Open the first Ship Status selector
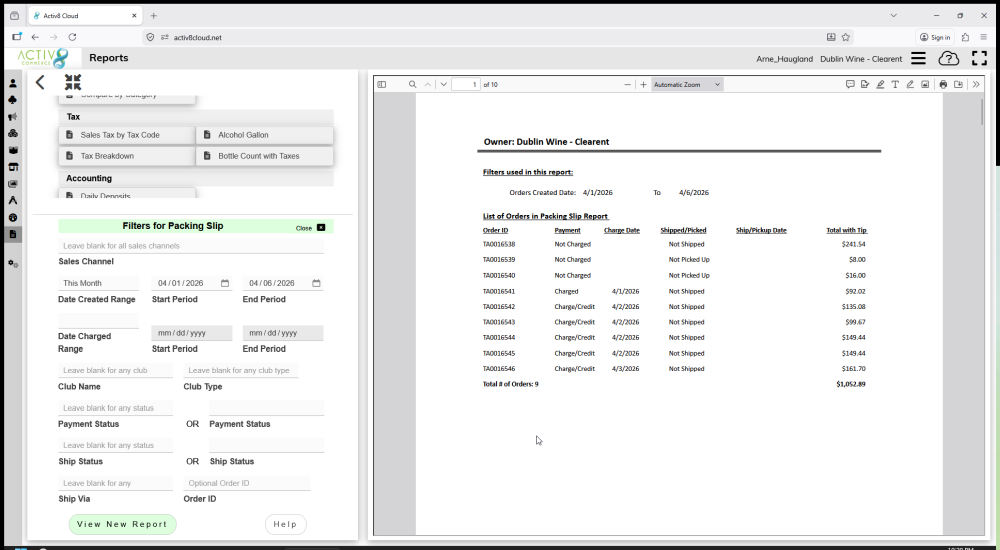 click(x=115, y=445)
